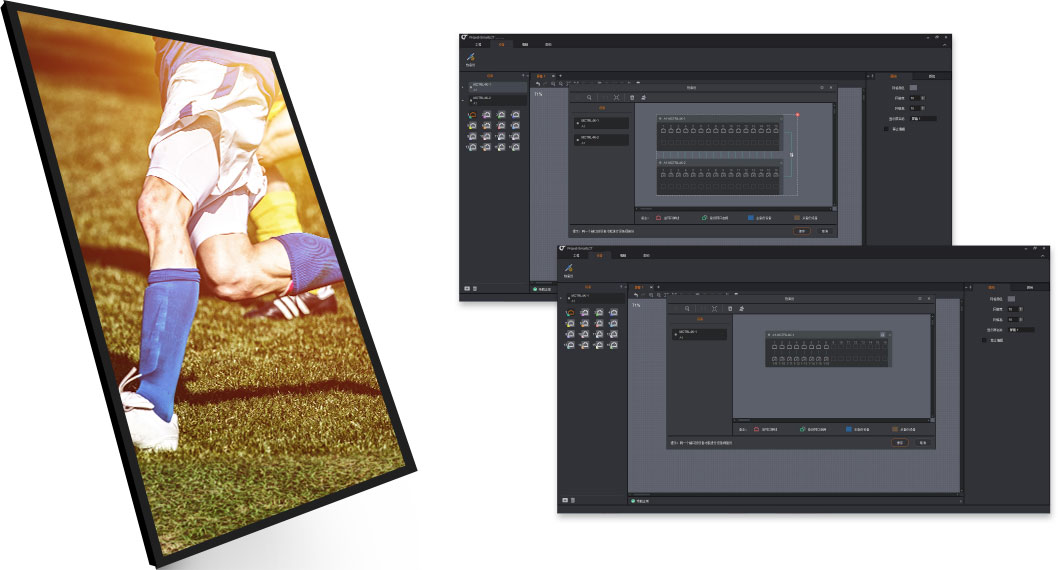
Task: Click the fit-to-view icon in the front window dialog
Action: [x=714, y=309]
